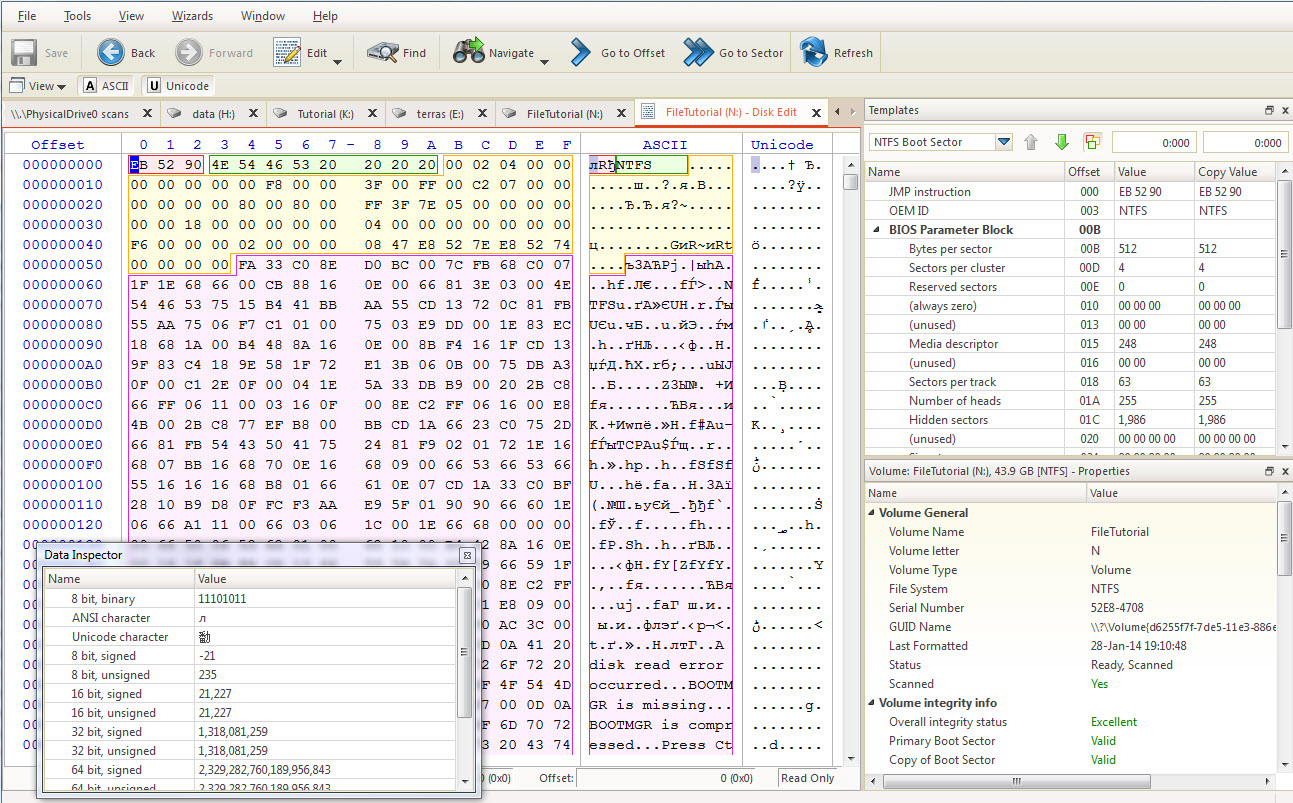Open the NTFS Boot Sector template dropdown
Image resolution: width=1293 pixels, height=803 pixels.
(1006, 141)
